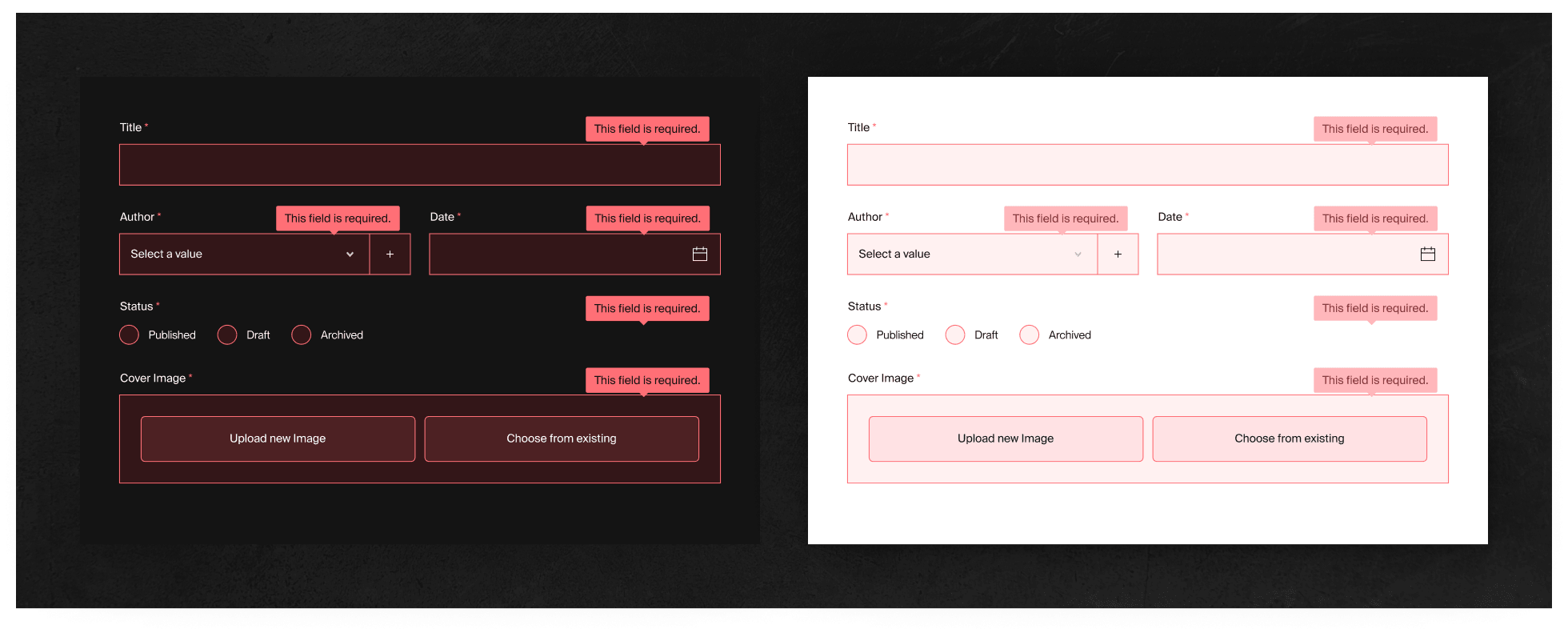Click the 'Title' label in light form
Screen dimensions: 1568x633
858,127
